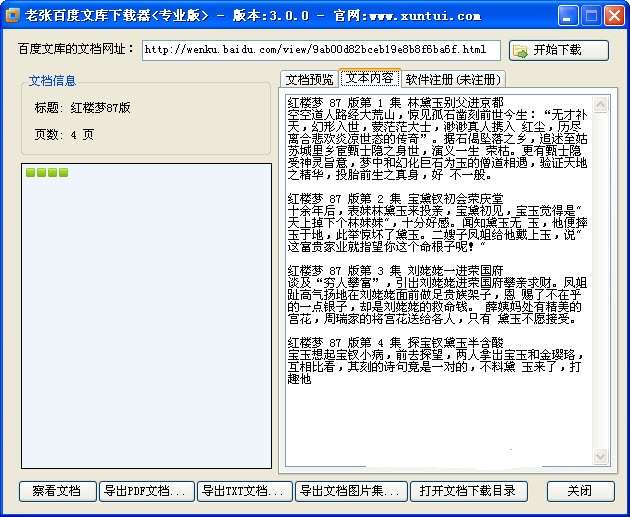Switch to the 文本内容 tab
The height and width of the screenshot is (517, 630).
tap(370, 78)
